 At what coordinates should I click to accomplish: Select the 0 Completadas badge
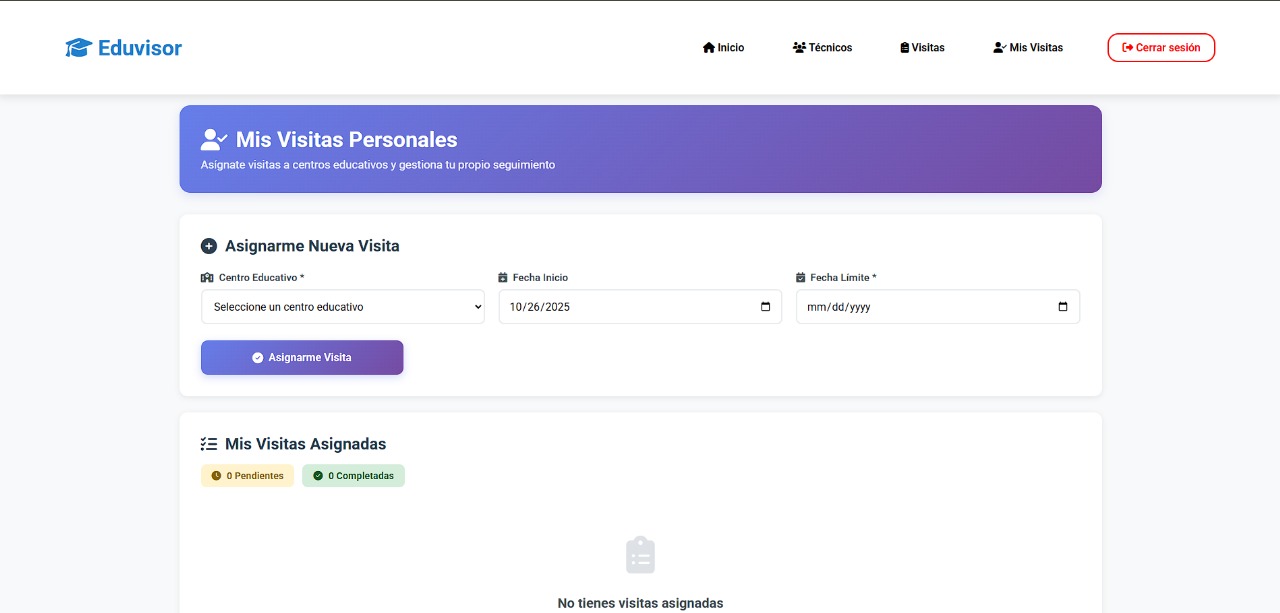(353, 476)
